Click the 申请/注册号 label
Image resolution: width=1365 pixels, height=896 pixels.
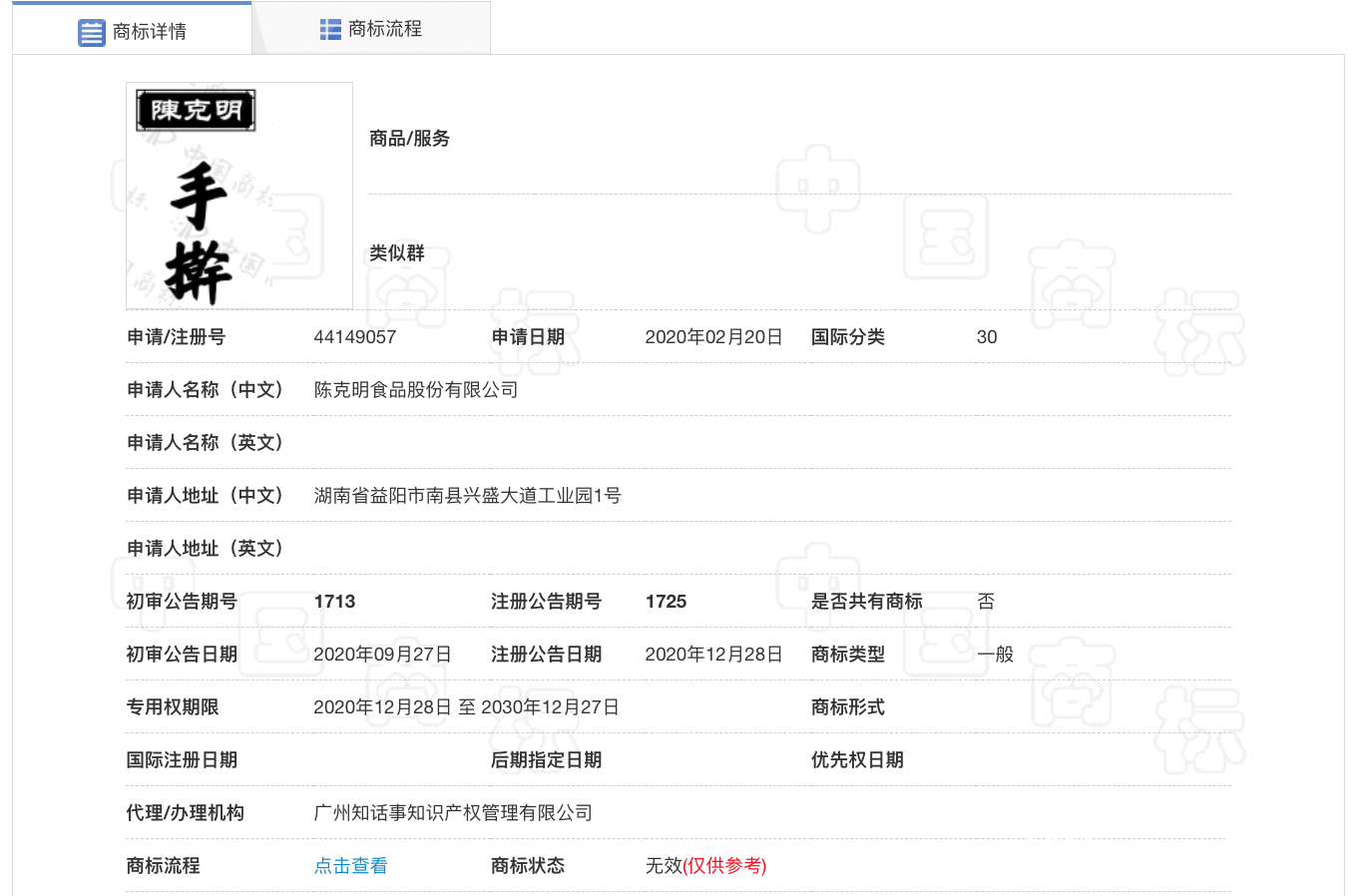(176, 337)
